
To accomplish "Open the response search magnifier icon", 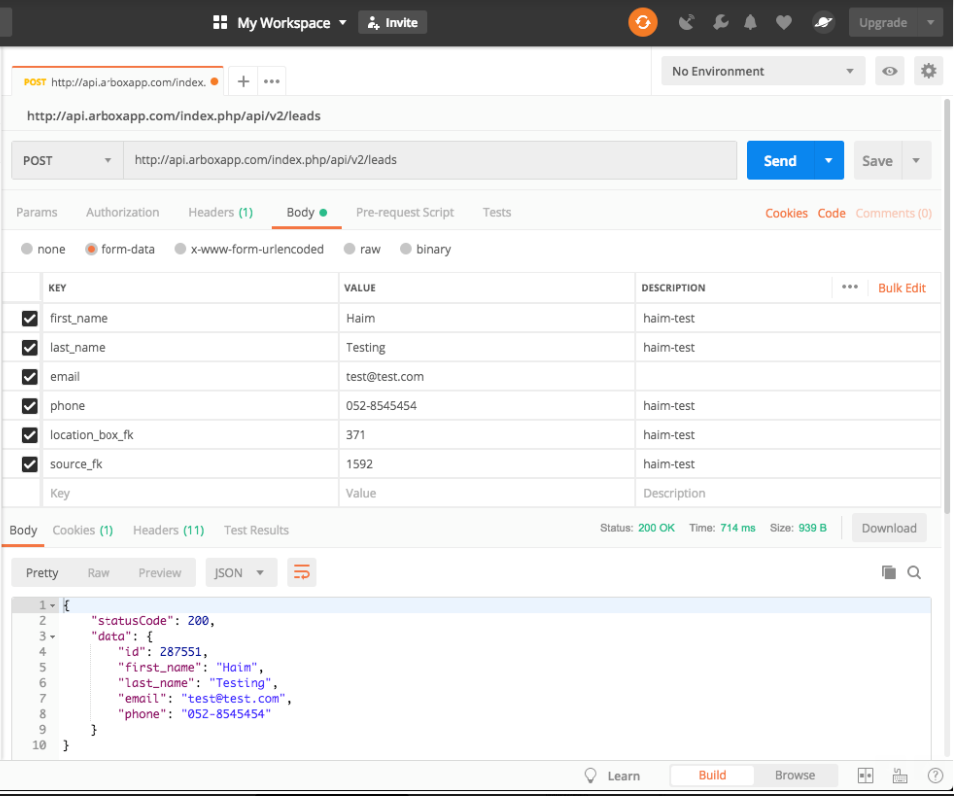I will pos(916,572).
